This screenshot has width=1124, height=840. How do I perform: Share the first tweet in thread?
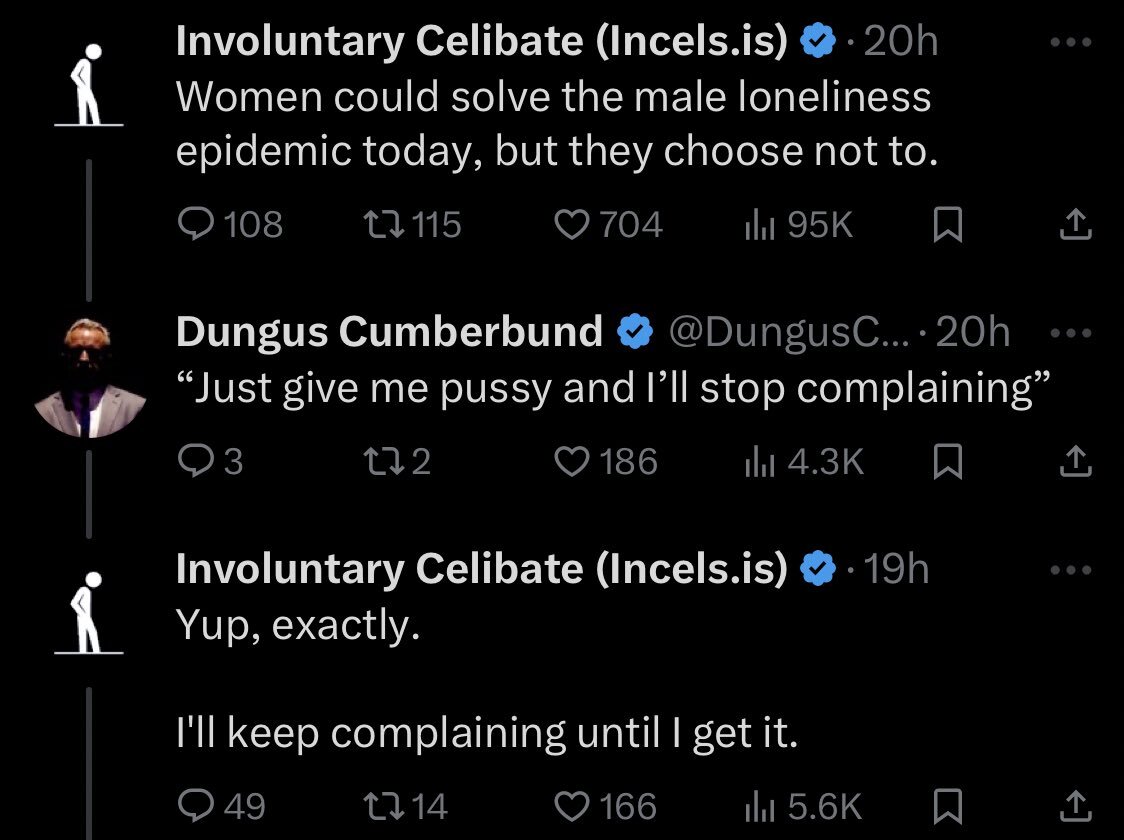tap(1075, 226)
